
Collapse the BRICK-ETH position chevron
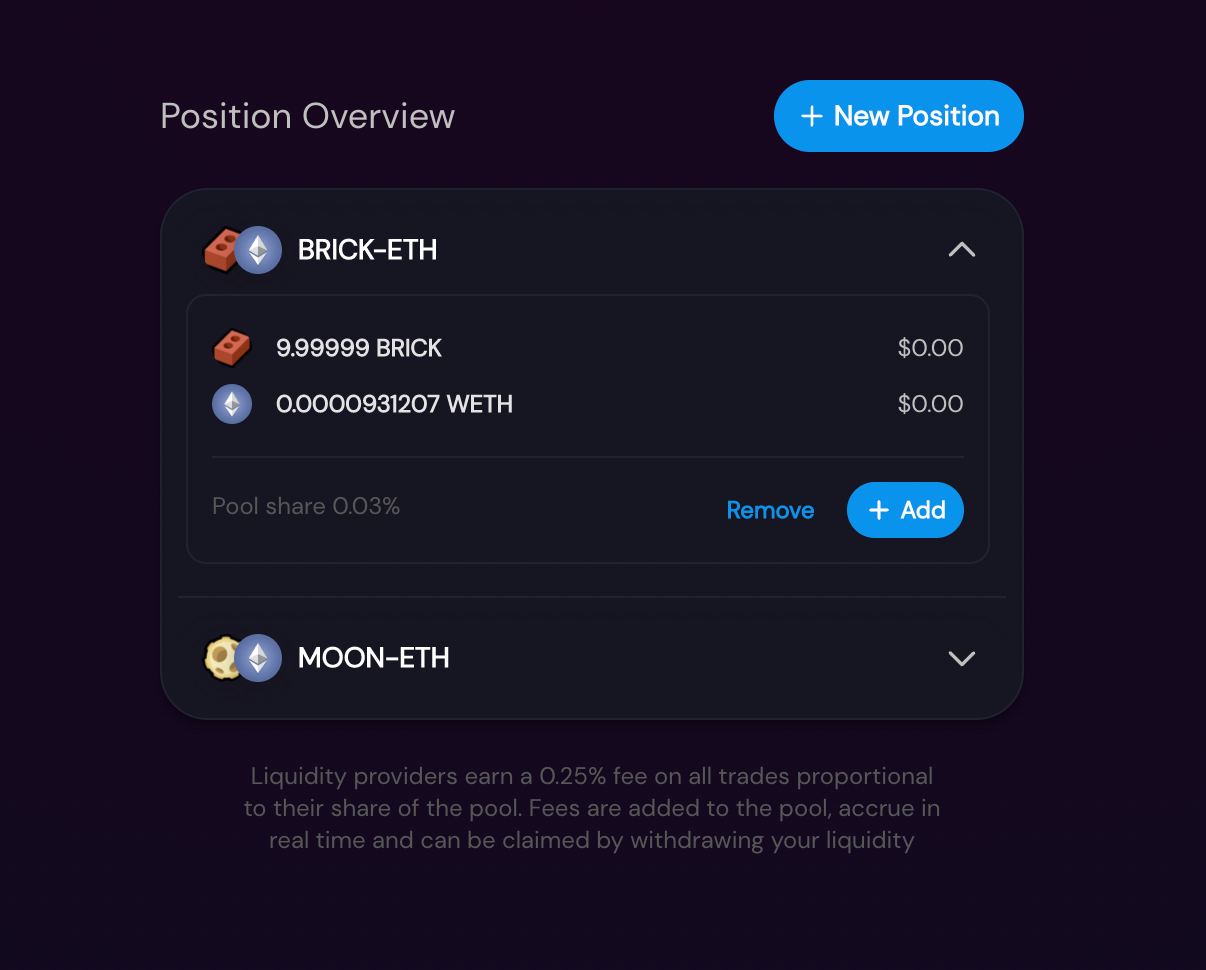click(961, 250)
